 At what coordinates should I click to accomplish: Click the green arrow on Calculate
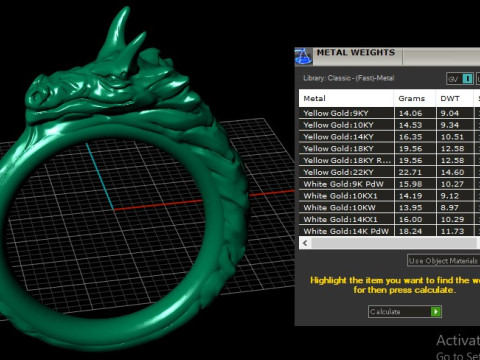[436, 312]
